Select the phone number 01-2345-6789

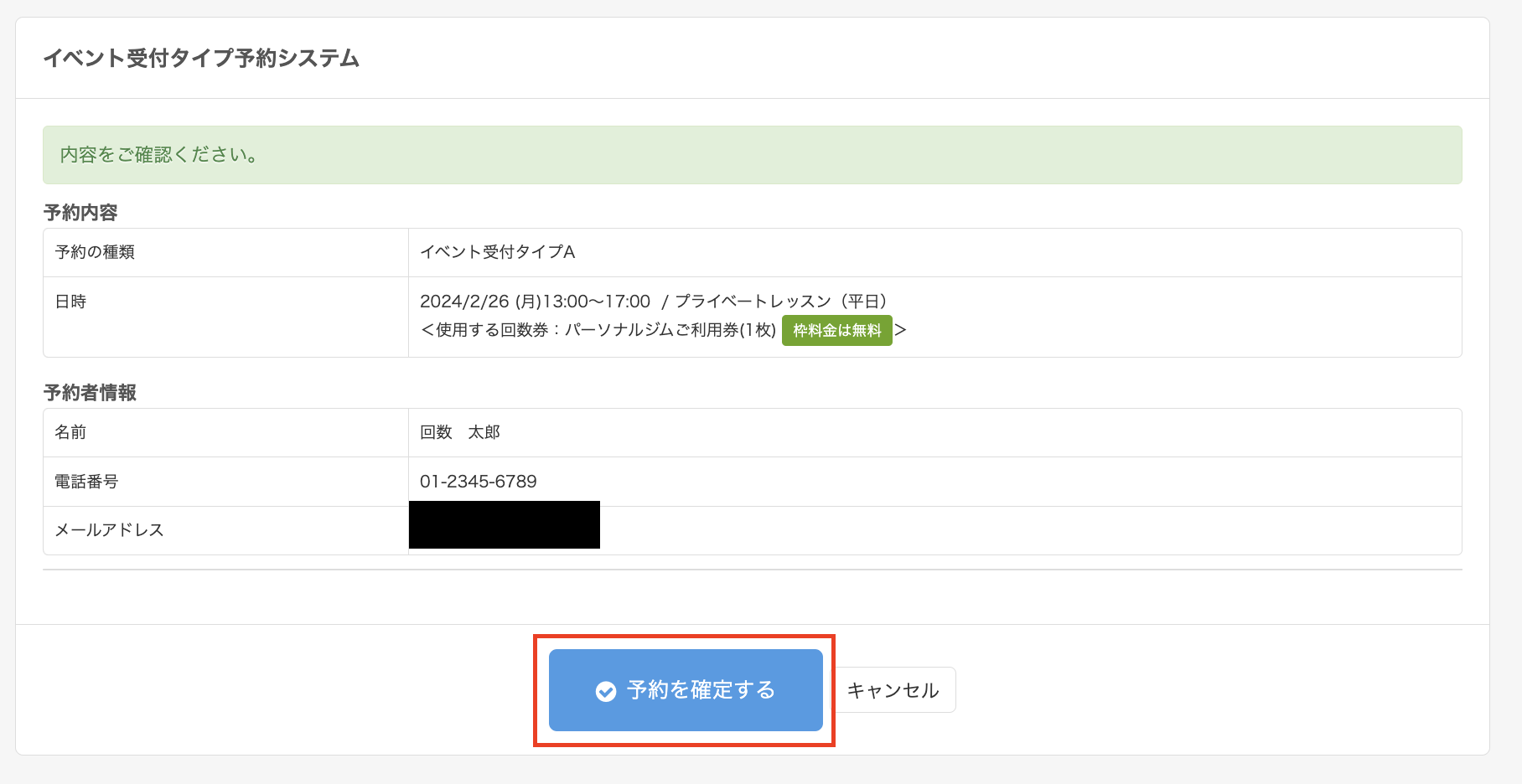pos(478,482)
